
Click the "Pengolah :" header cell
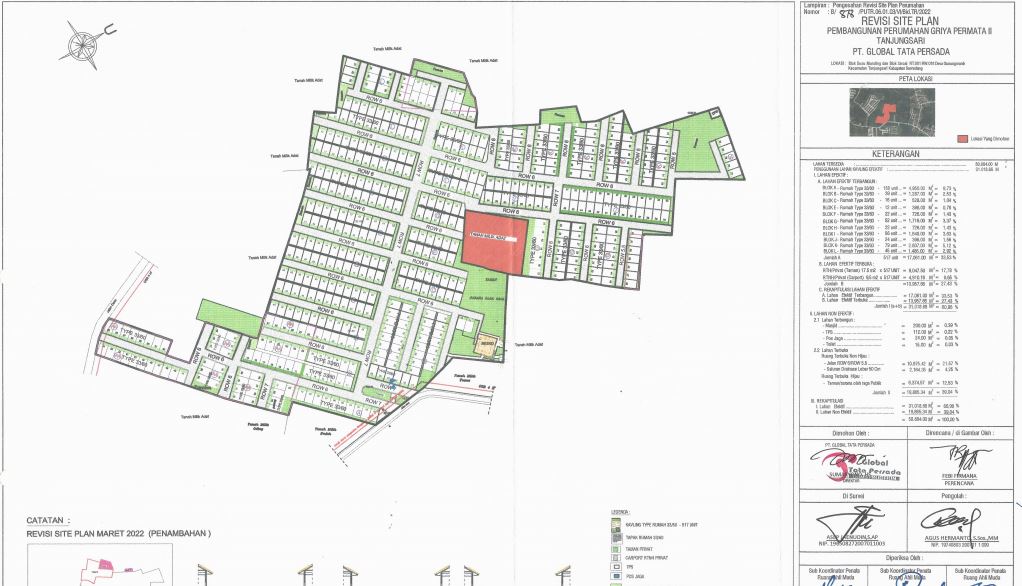click(959, 495)
